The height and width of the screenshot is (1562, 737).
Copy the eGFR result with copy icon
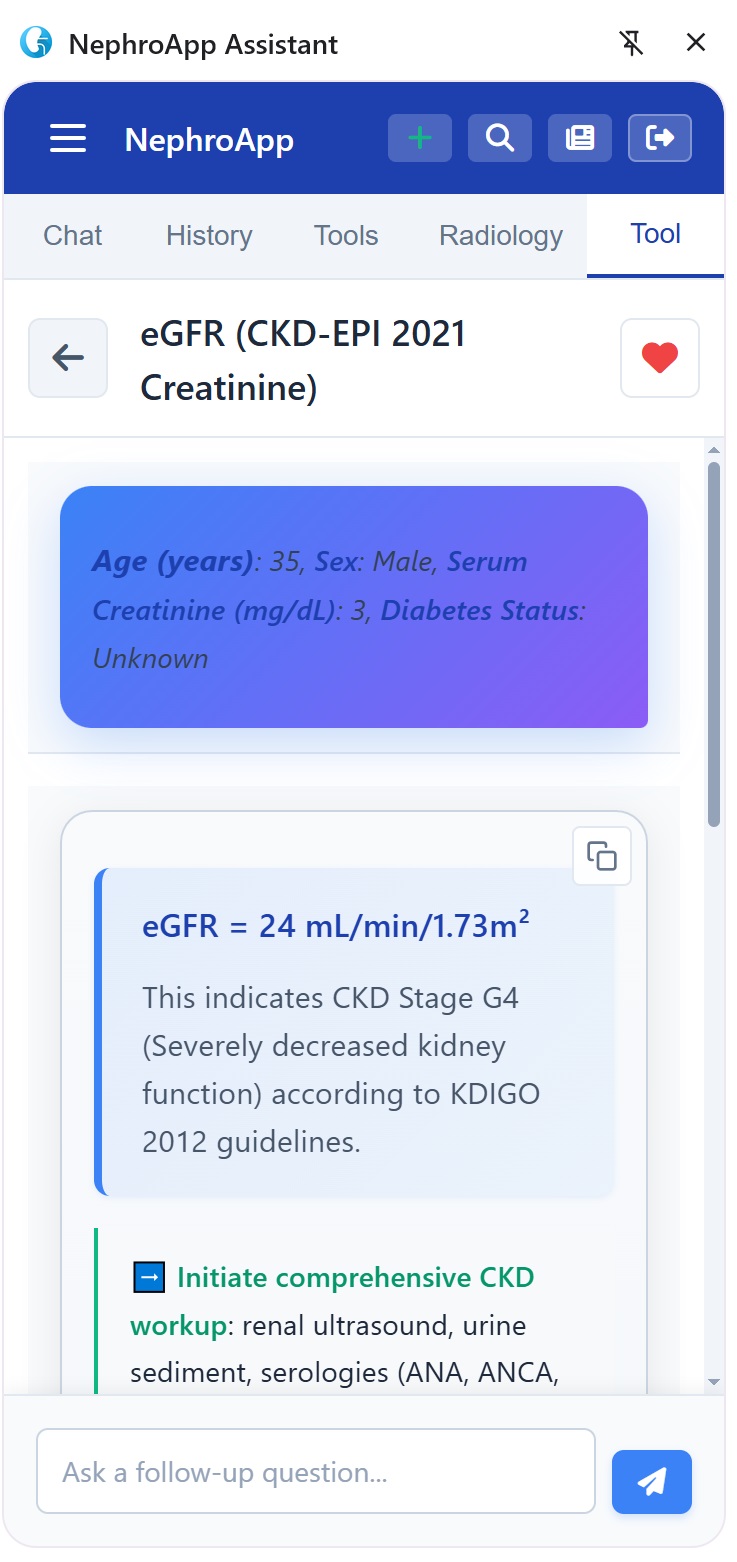coord(602,856)
